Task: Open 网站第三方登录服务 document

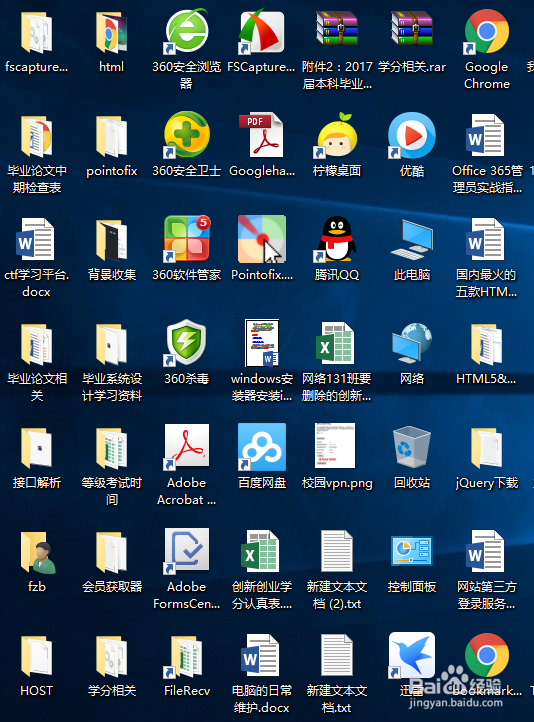Action: coord(487,552)
